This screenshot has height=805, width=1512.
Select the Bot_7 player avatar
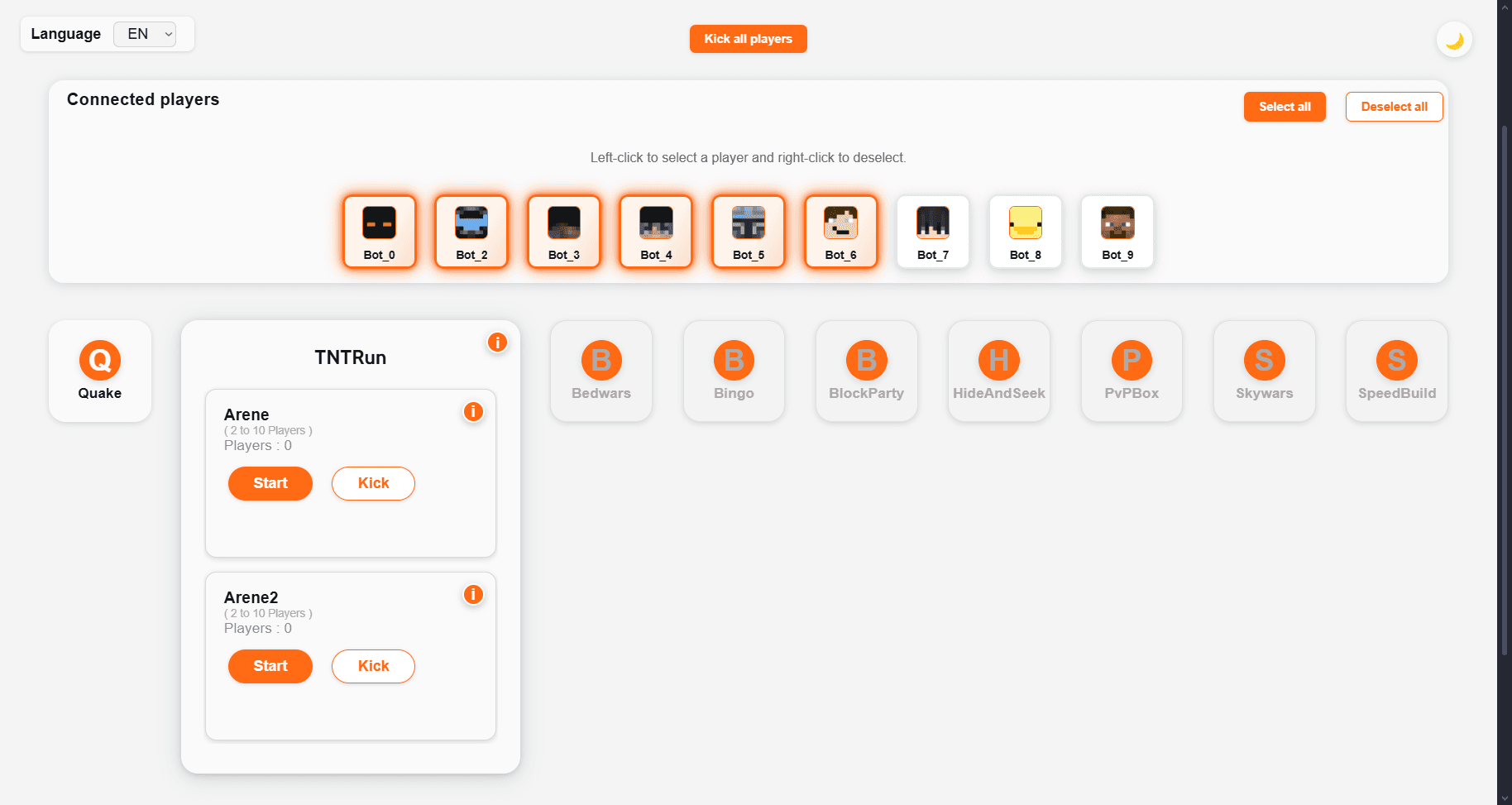932,232
